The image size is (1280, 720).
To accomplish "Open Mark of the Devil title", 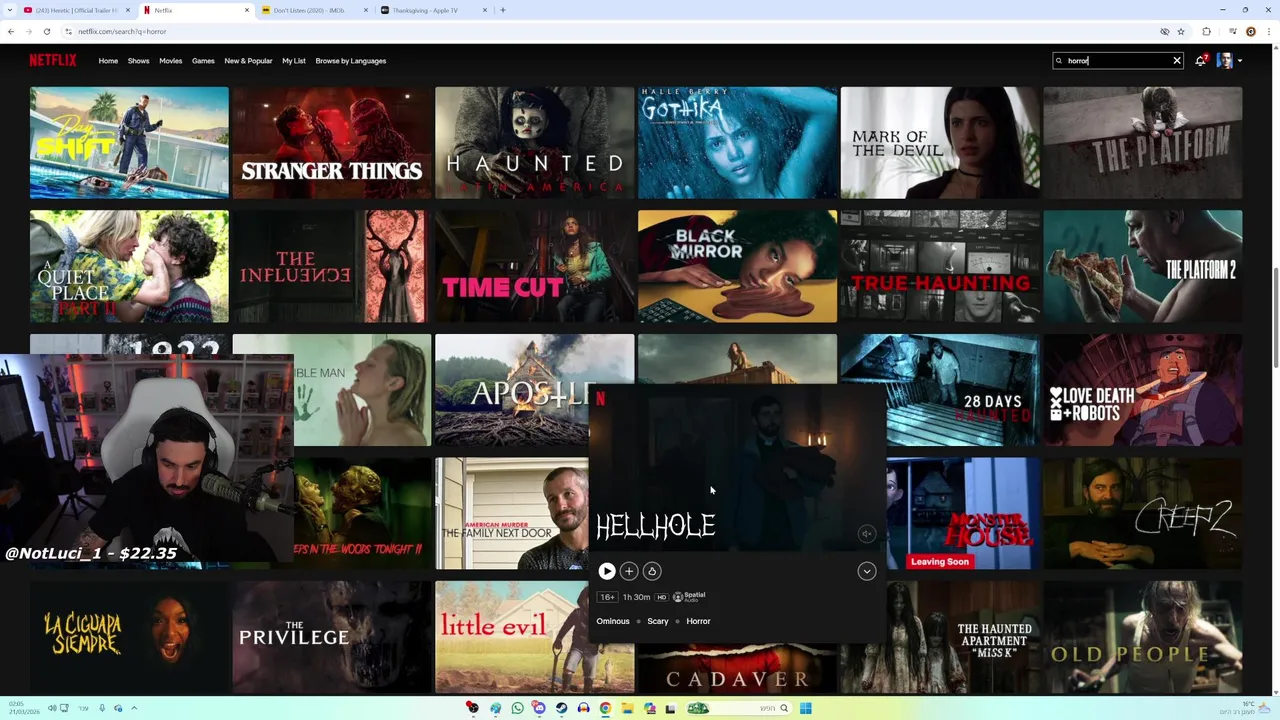I will (940, 142).
